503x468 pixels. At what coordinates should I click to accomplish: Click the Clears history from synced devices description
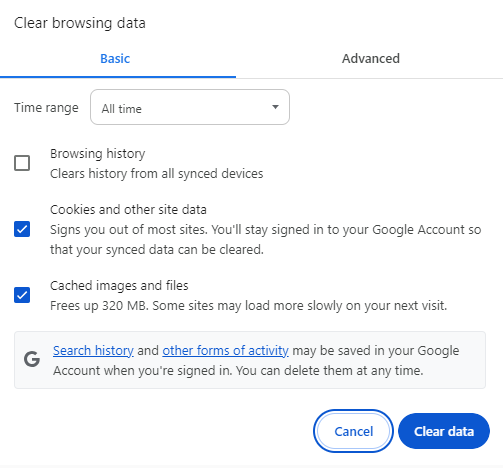157,174
